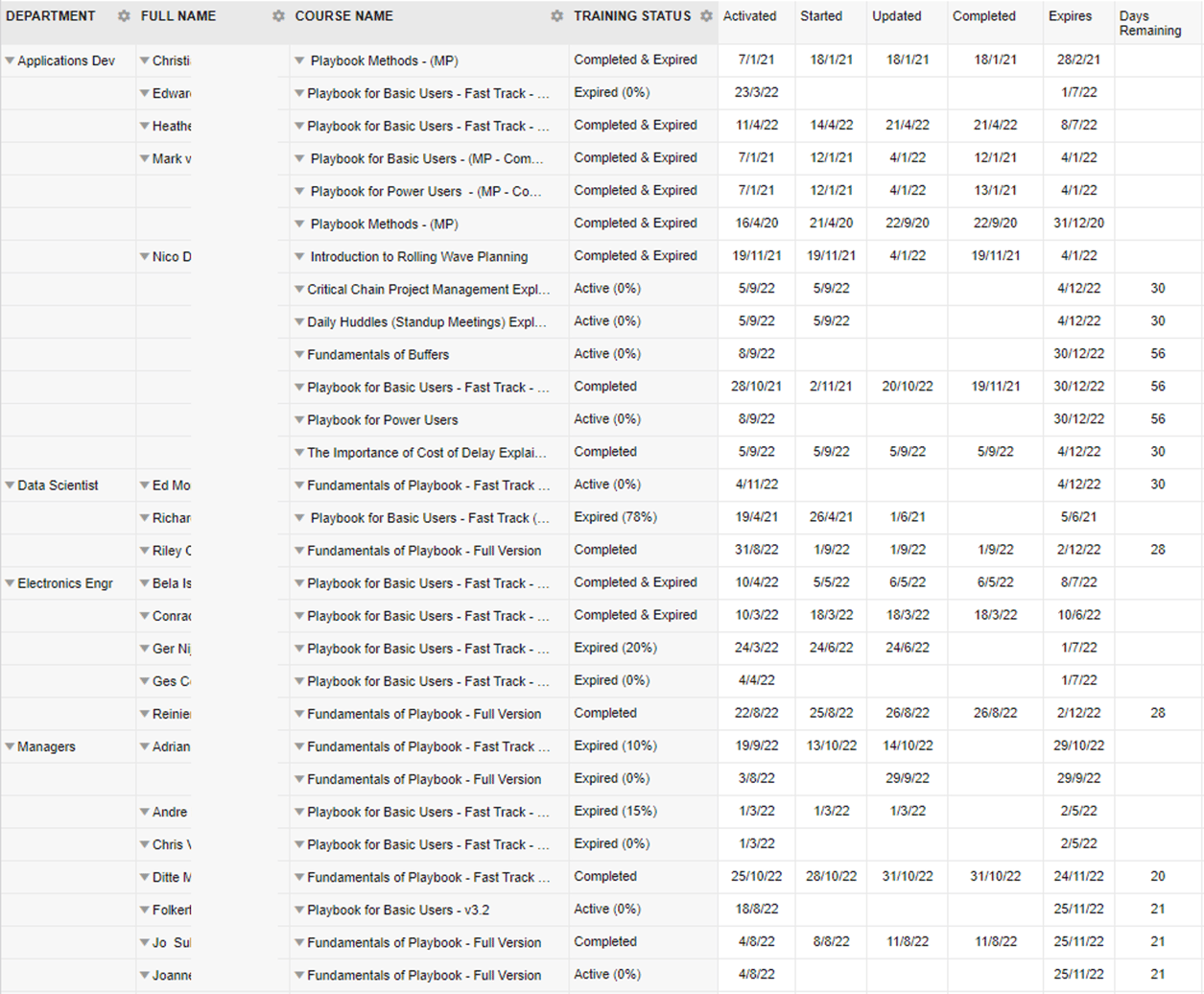Screen dimensions: 1204x994
Task: Select the Expired (78%) training status cell
Action: [615, 517]
